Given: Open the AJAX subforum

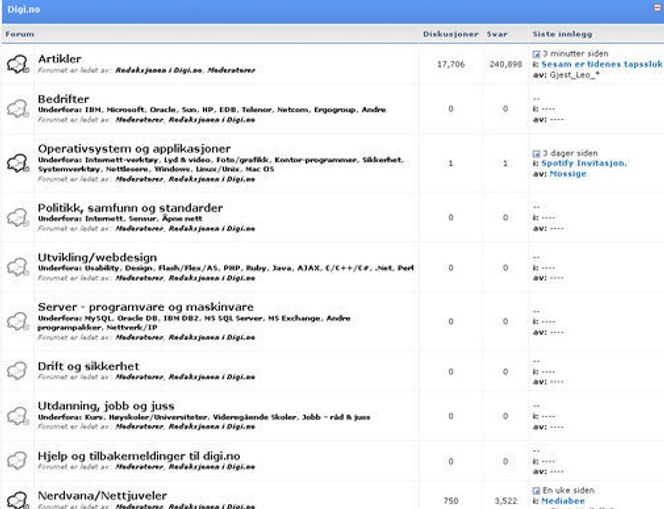Looking at the screenshot, I should tap(307, 268).
